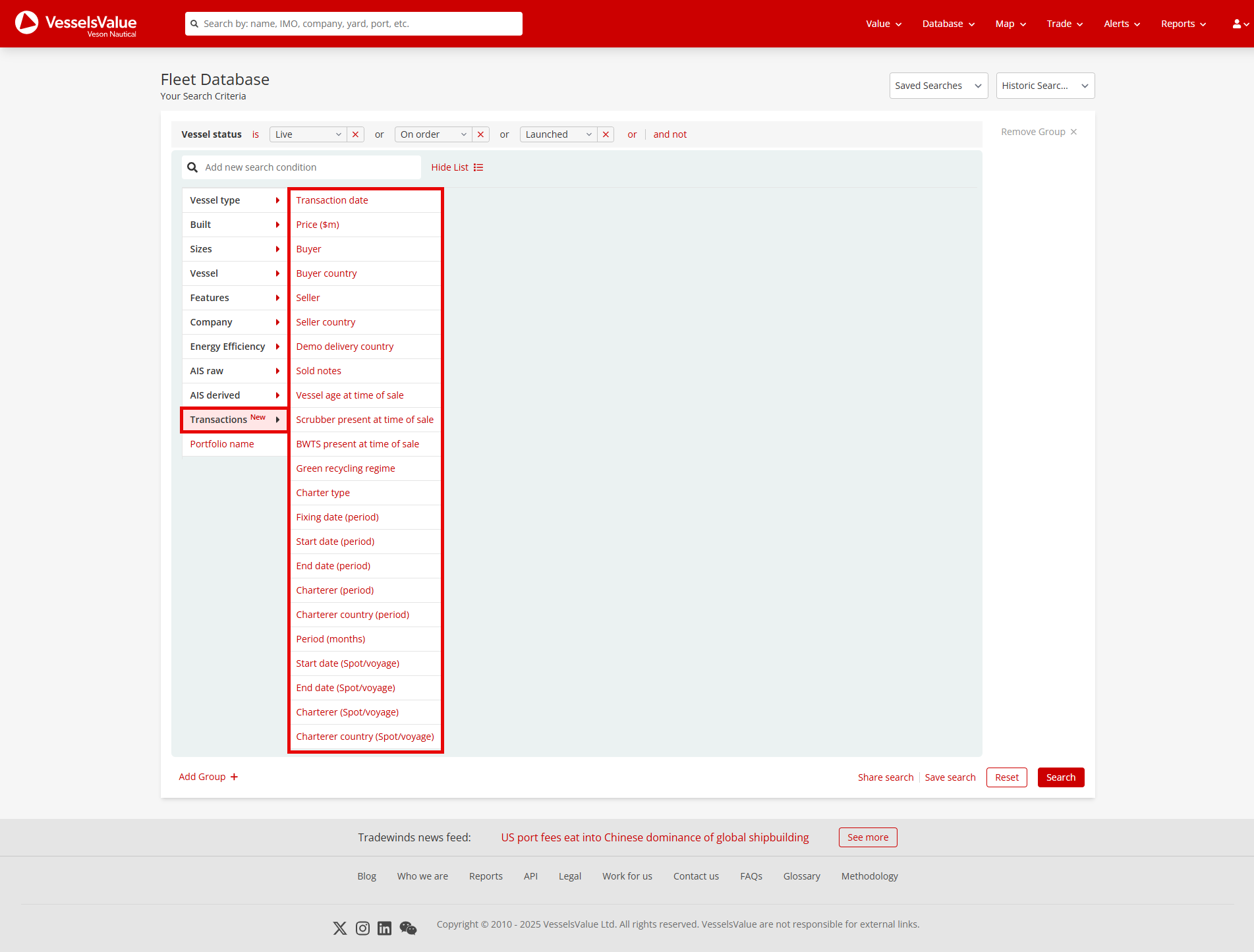Click the Hide List icon link
This screenshot has width=1254, height=952.
478,167
